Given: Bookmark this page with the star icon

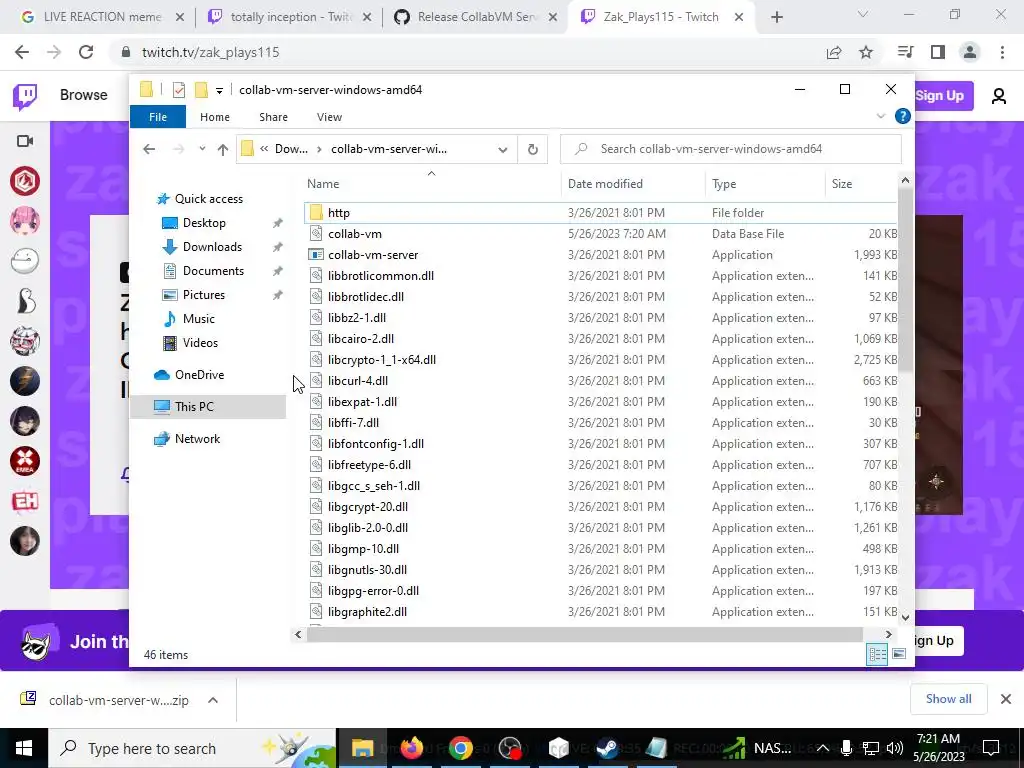Looking at the screenshot, I should 866,52.
